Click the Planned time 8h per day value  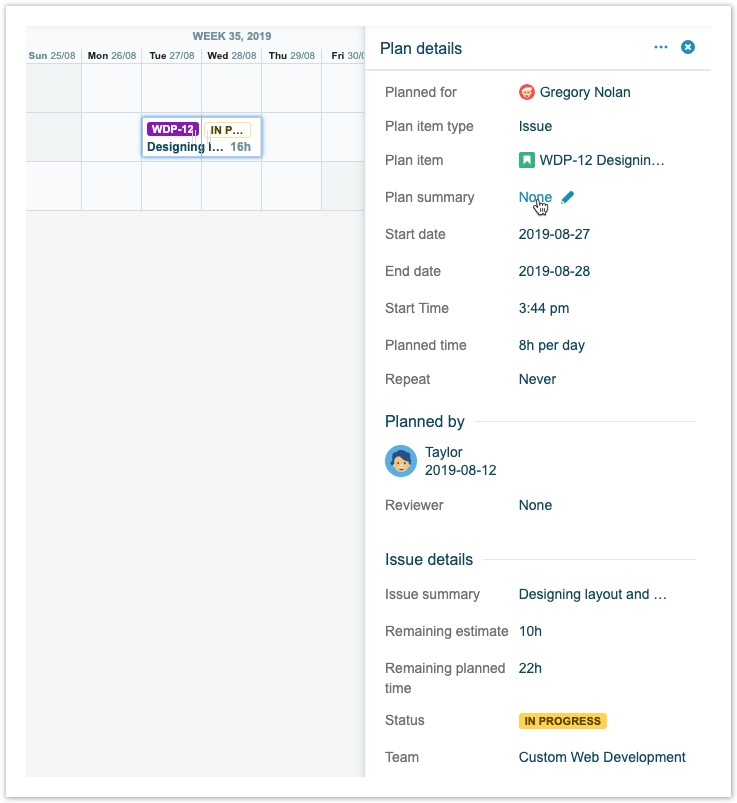(551, 345)
